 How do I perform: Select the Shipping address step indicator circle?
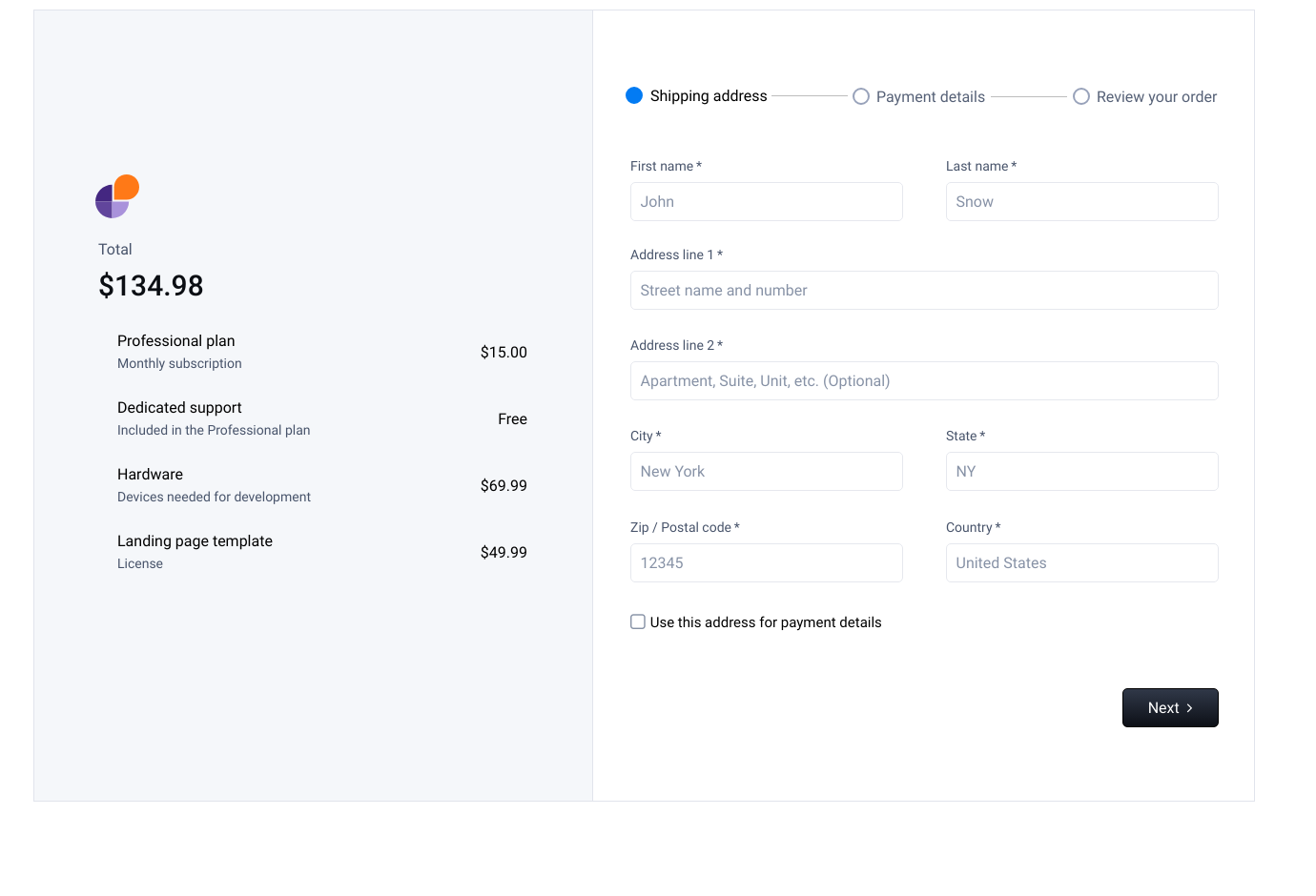pyautogui.click(x=634, y=95)
